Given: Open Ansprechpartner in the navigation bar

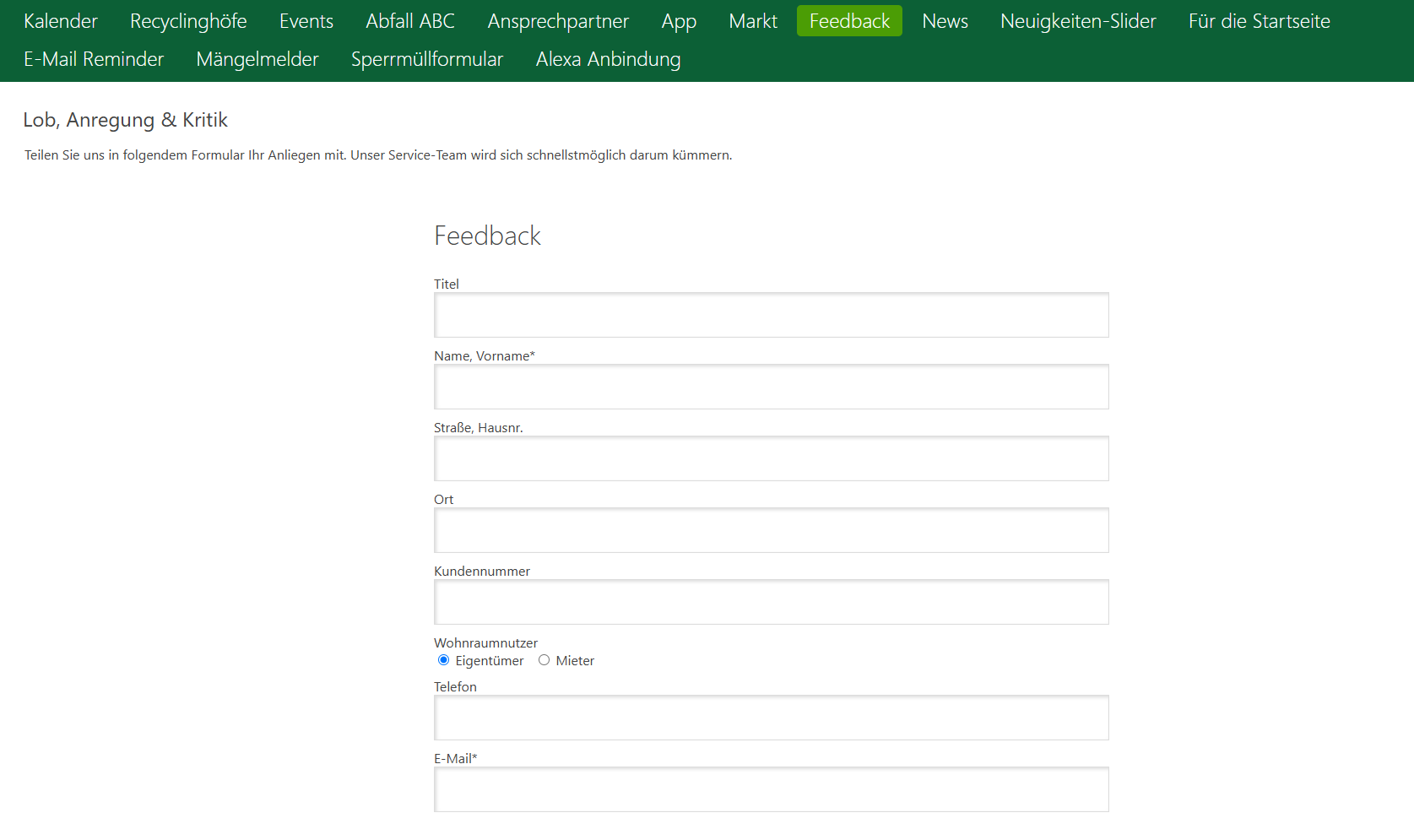Looking at the screenshot, I should [558, 21].
